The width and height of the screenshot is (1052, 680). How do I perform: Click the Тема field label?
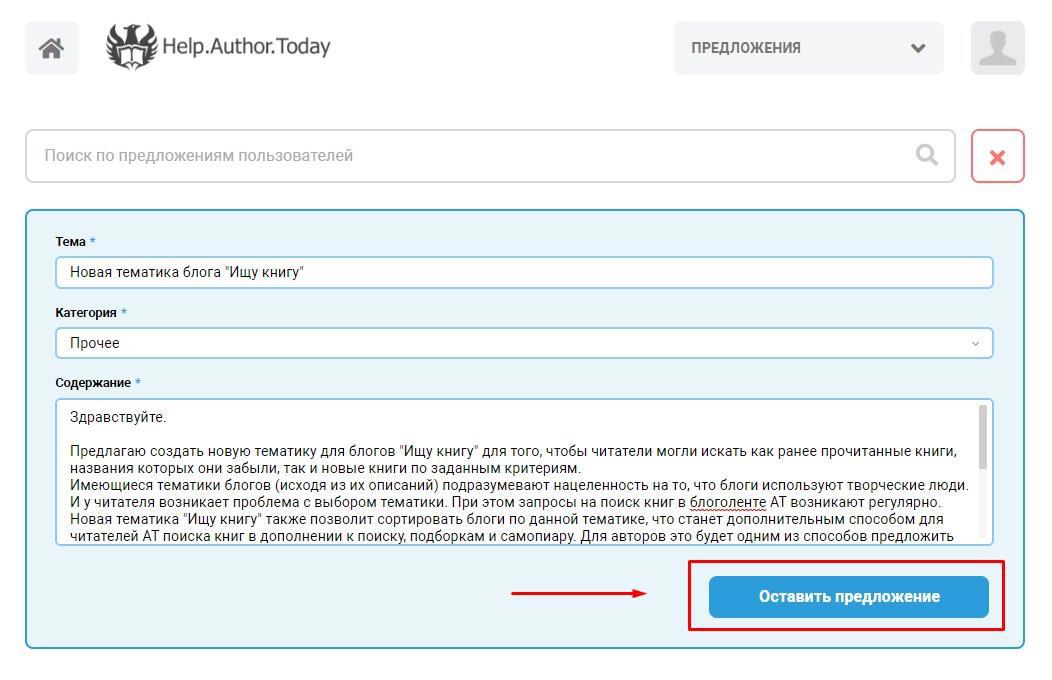tap(70, 242)
